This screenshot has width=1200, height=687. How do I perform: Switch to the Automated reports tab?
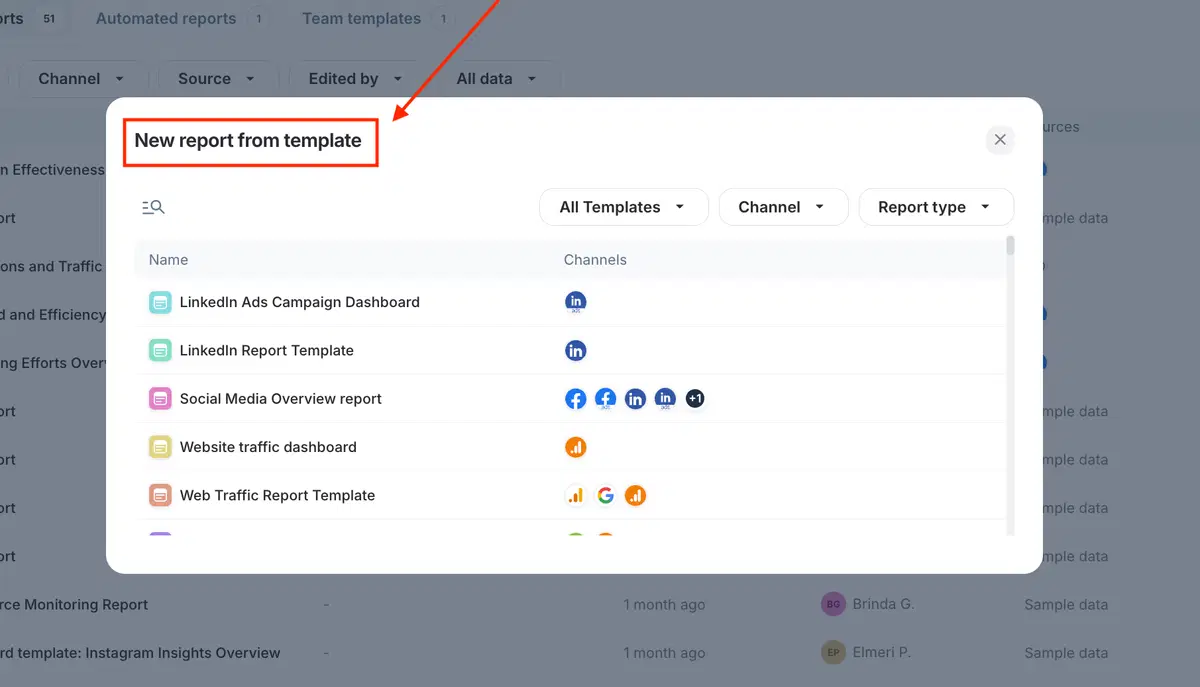point(165,18)
